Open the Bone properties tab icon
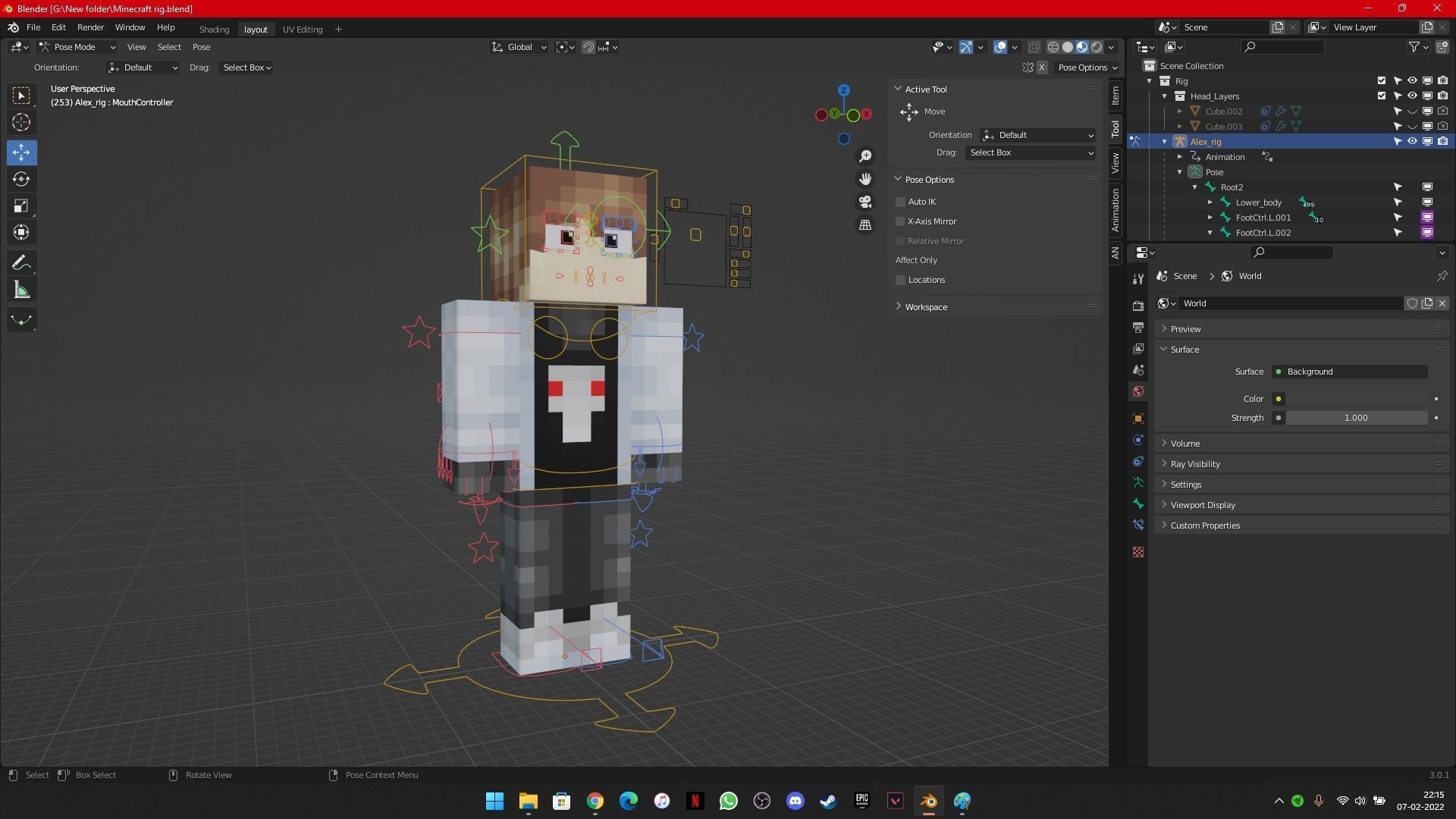Viewport: 1456px width, 819px height. pos(1138,504)
